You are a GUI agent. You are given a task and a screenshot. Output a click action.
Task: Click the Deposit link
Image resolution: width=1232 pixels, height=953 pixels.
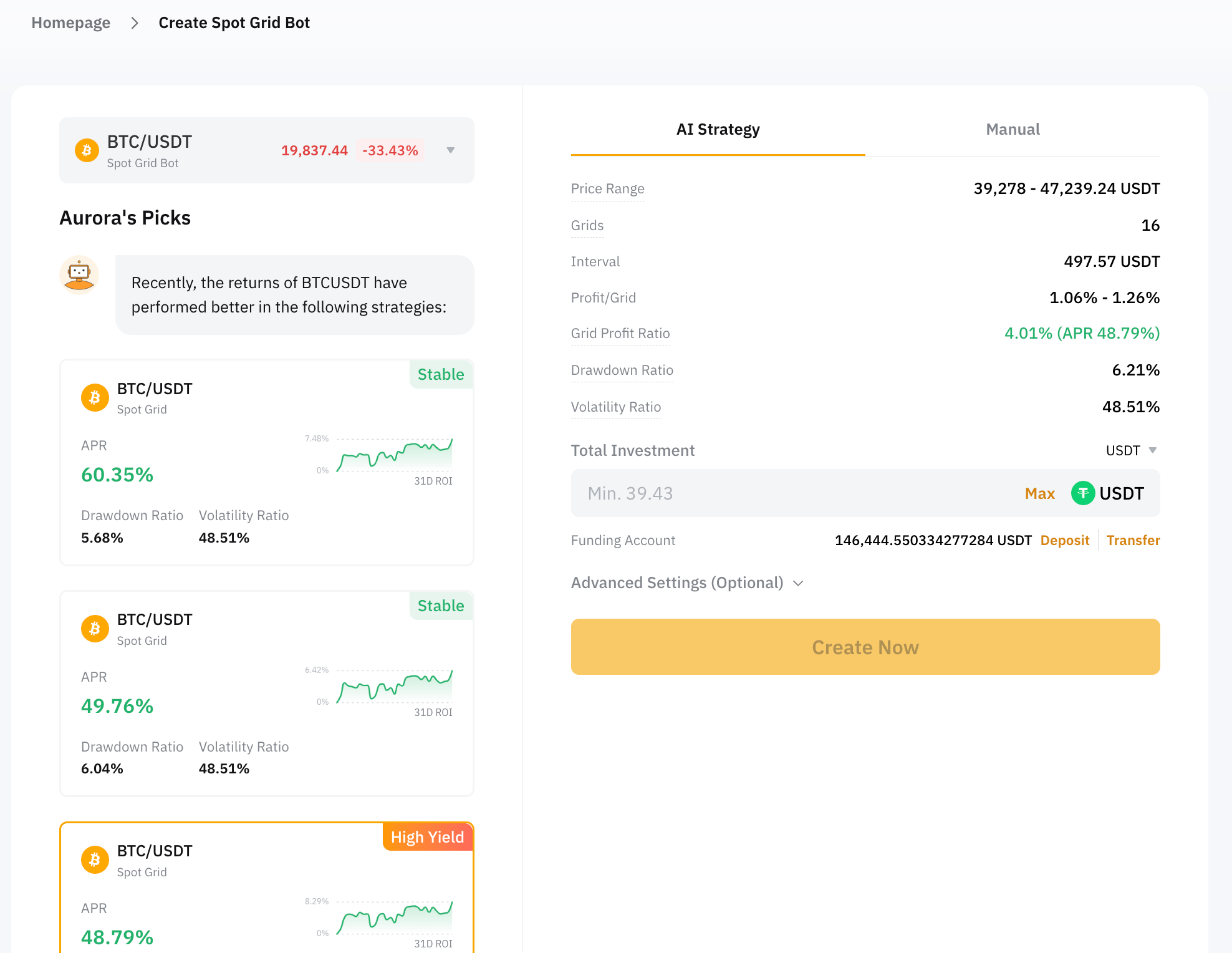point(1064,540)
